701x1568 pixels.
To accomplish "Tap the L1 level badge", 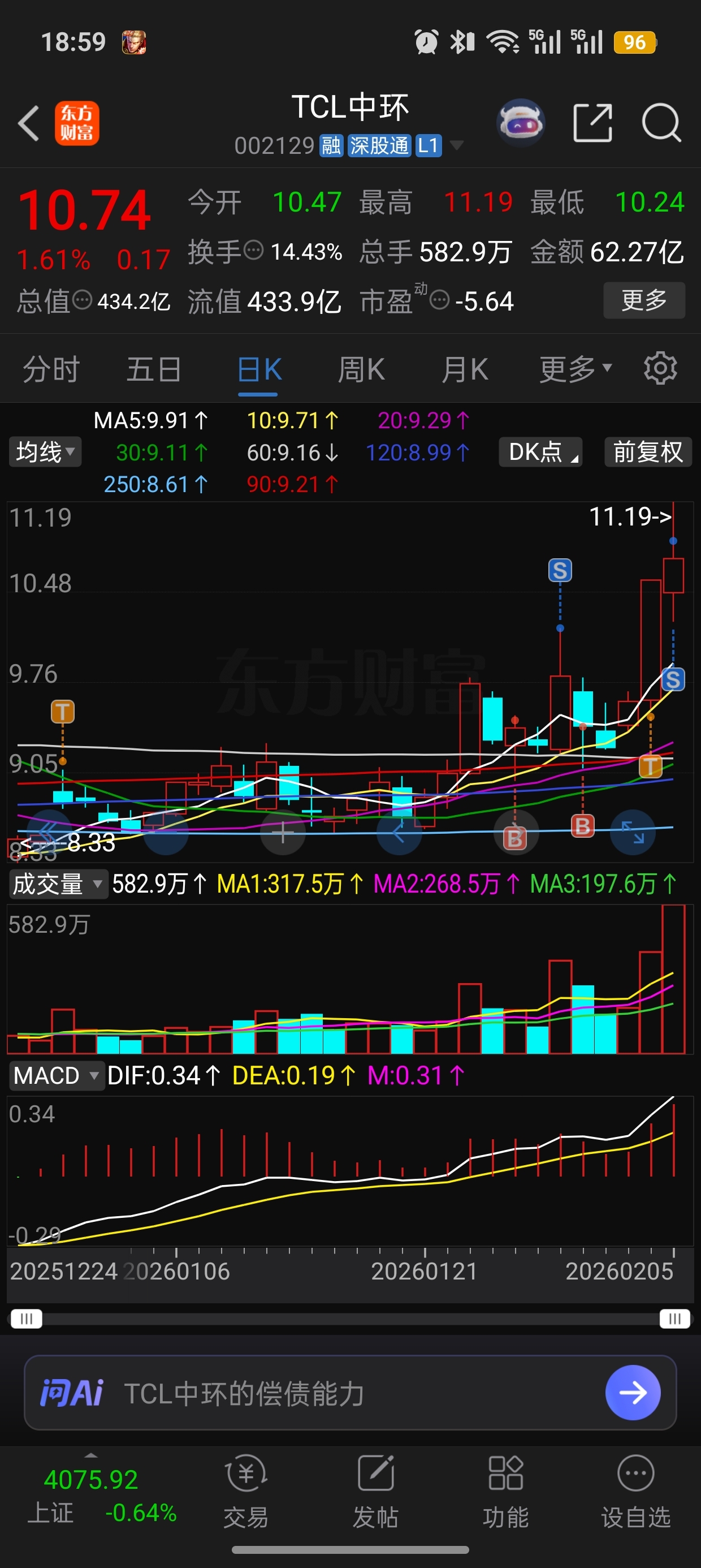I will click(429, 146).
